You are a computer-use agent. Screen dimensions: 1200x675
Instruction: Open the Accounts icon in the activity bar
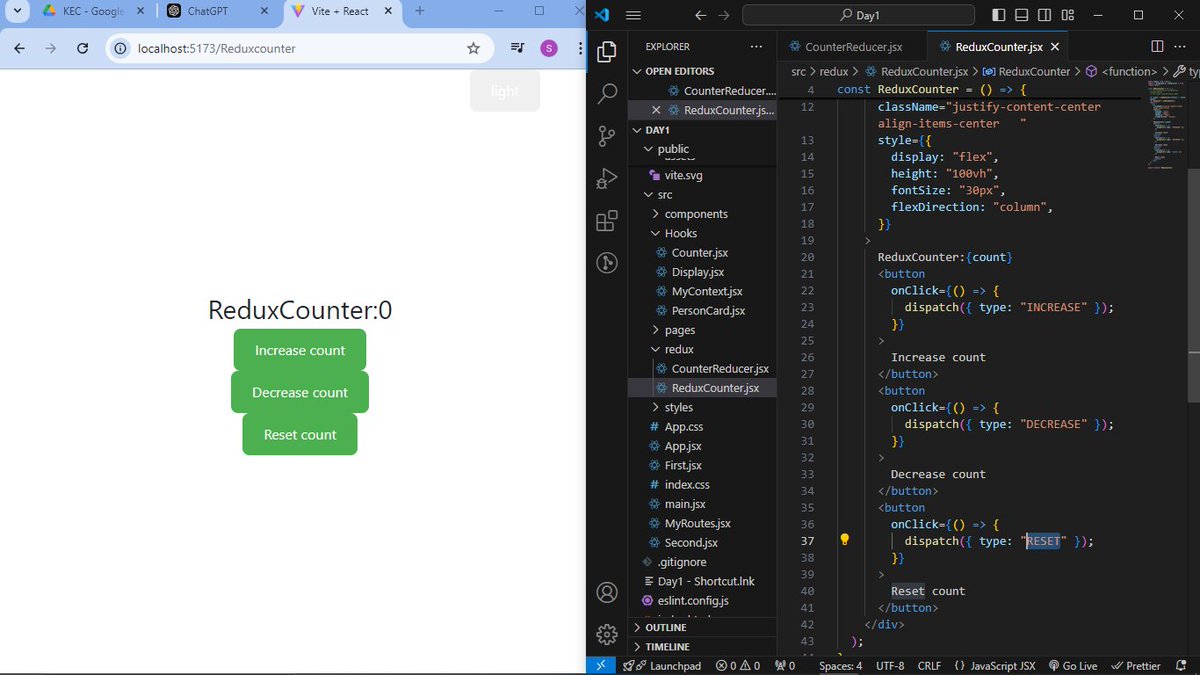pyautogui.click(x=606, y=592)
